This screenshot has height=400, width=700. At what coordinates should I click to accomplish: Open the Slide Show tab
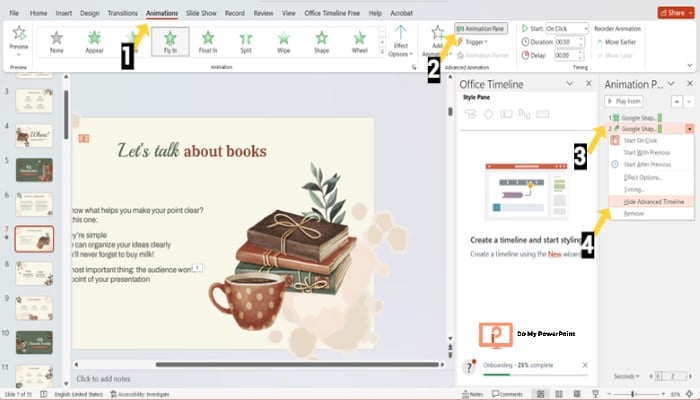click(x=201, y=13)
